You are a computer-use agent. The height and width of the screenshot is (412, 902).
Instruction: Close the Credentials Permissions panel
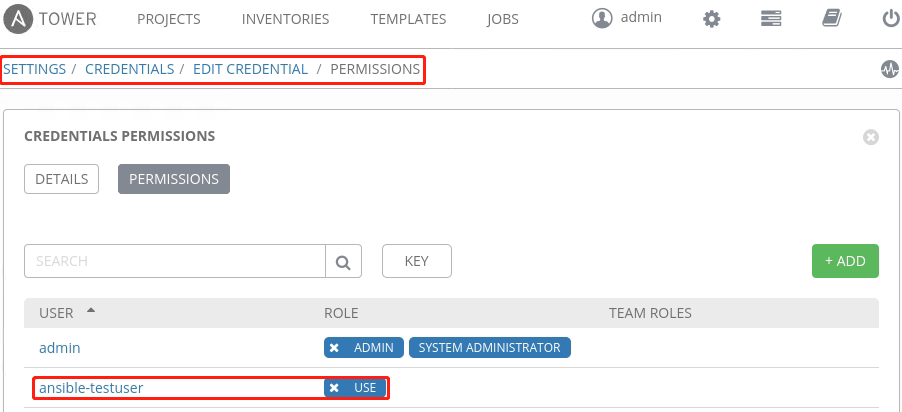(x=870, y=137)
